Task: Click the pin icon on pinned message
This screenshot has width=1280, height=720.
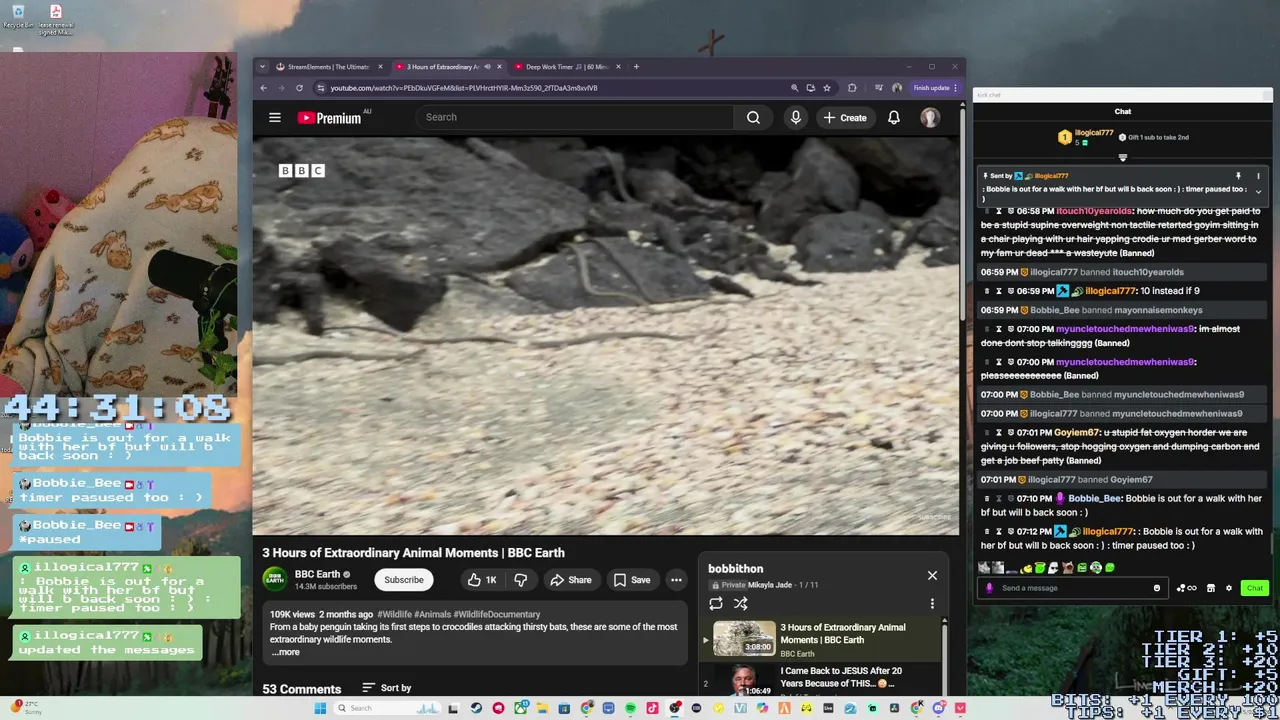Action: click(x=1238, y=176)
